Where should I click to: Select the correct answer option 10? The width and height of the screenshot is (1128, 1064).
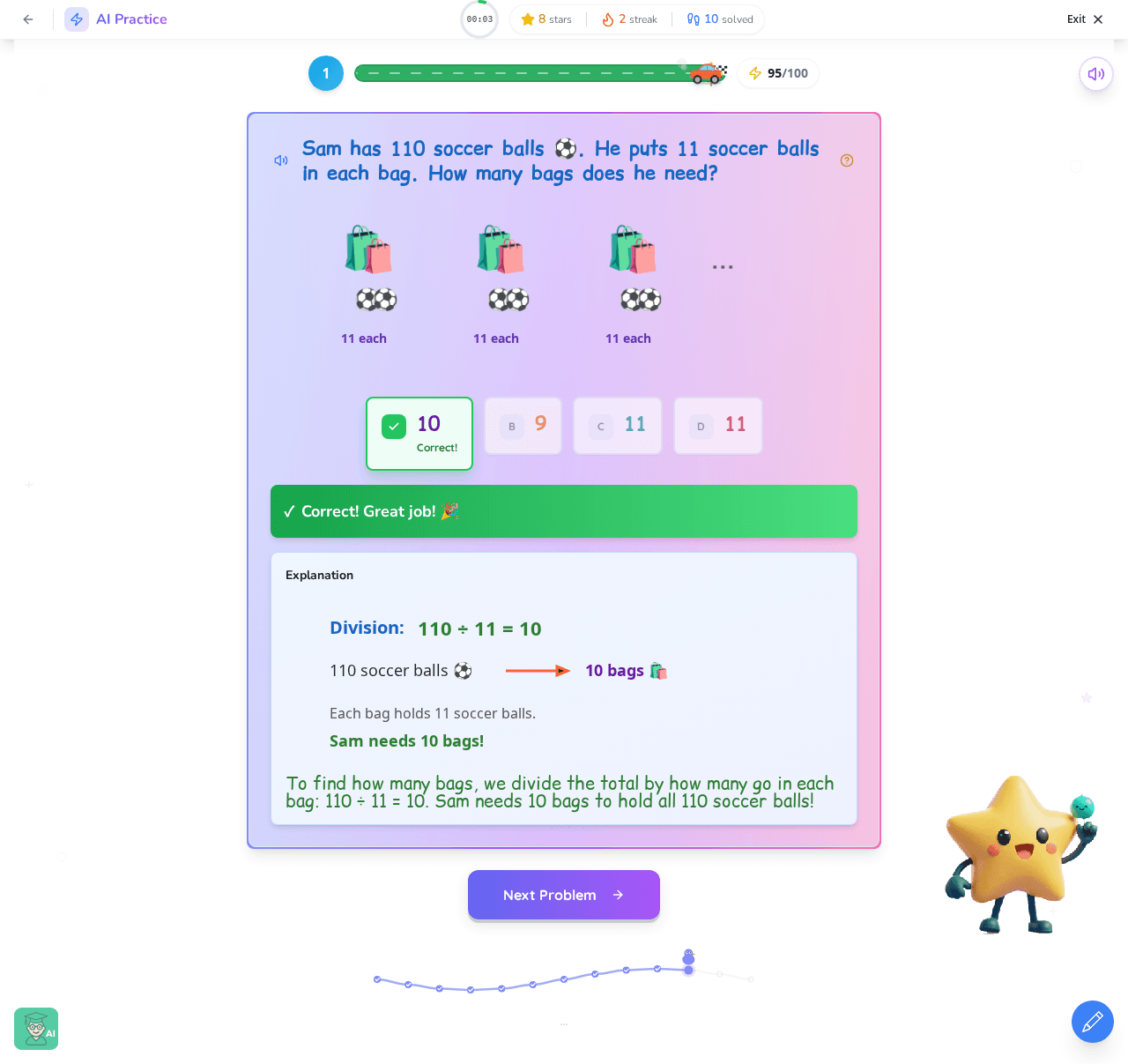[419, 434]
